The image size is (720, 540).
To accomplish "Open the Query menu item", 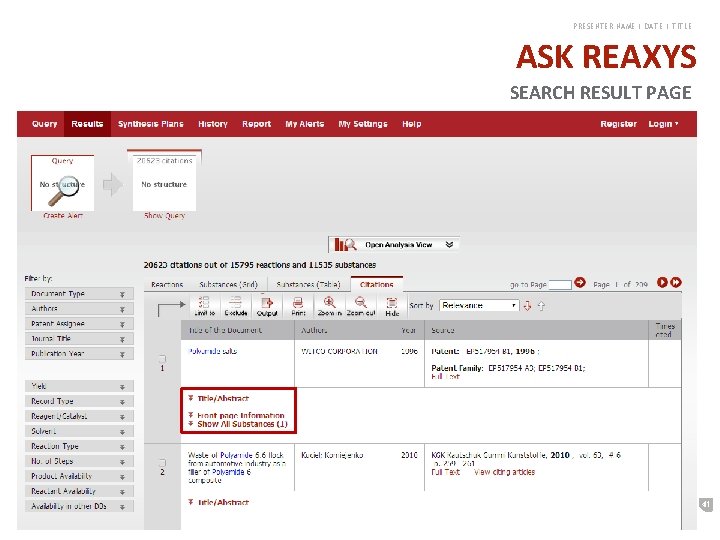I will click(x=45, y=124).
